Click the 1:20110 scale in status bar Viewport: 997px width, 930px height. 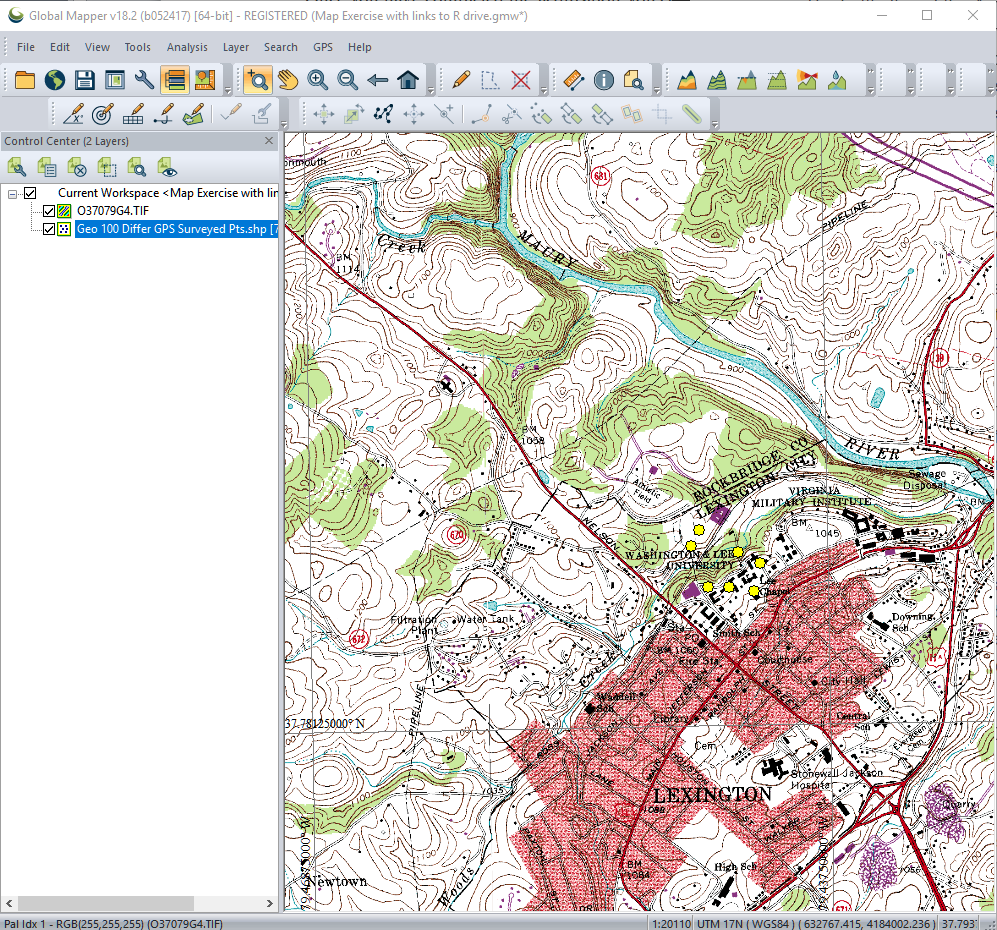tap(670, 924)
